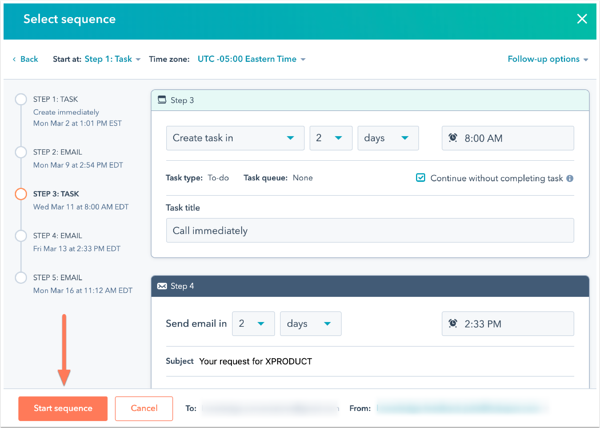Click Fri Mar 13 at 2:33 PM EDT
This screenshot has height=428, width=600.
tap(77, 249)
